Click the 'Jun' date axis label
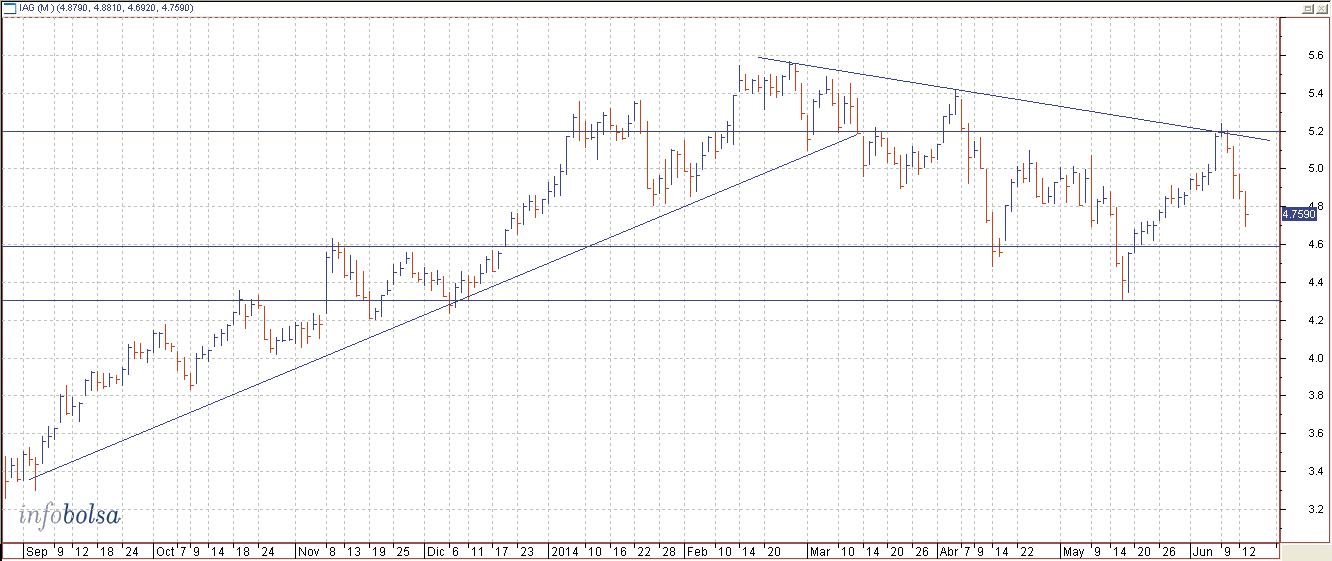Screen dimensions: 1332x561 1201,551
